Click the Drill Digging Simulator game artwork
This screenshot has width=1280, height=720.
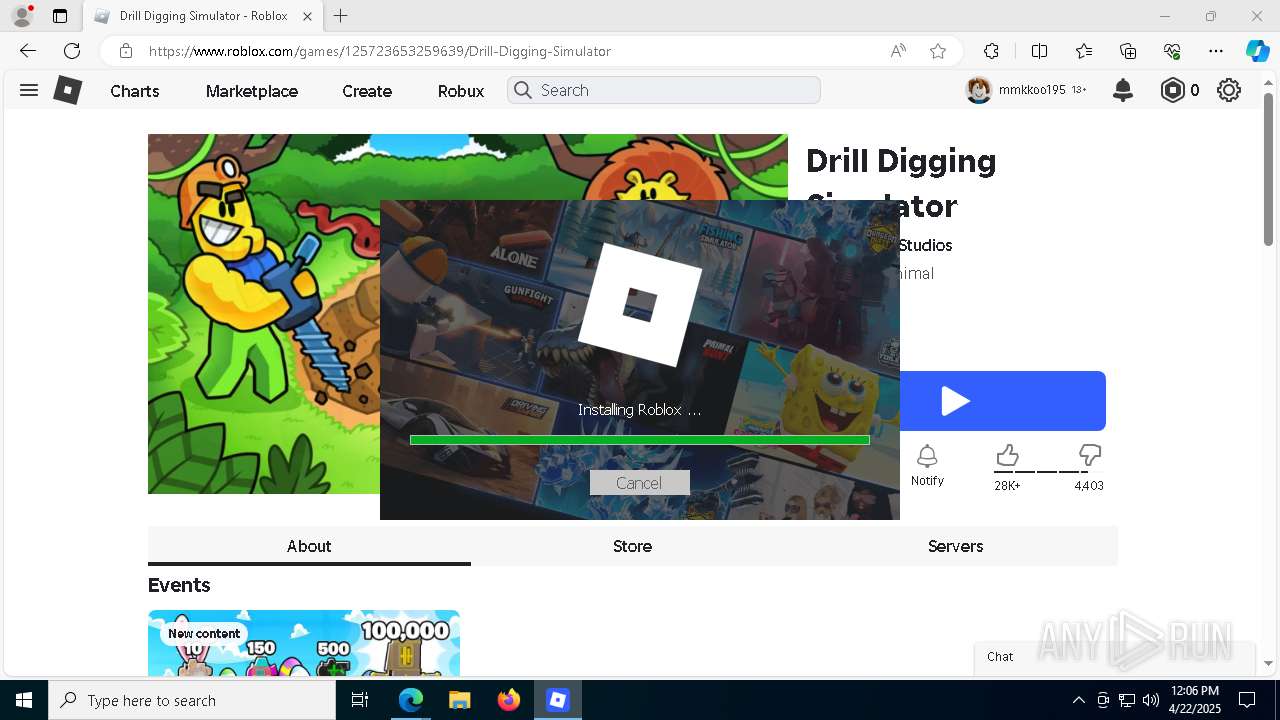[264, 314]
